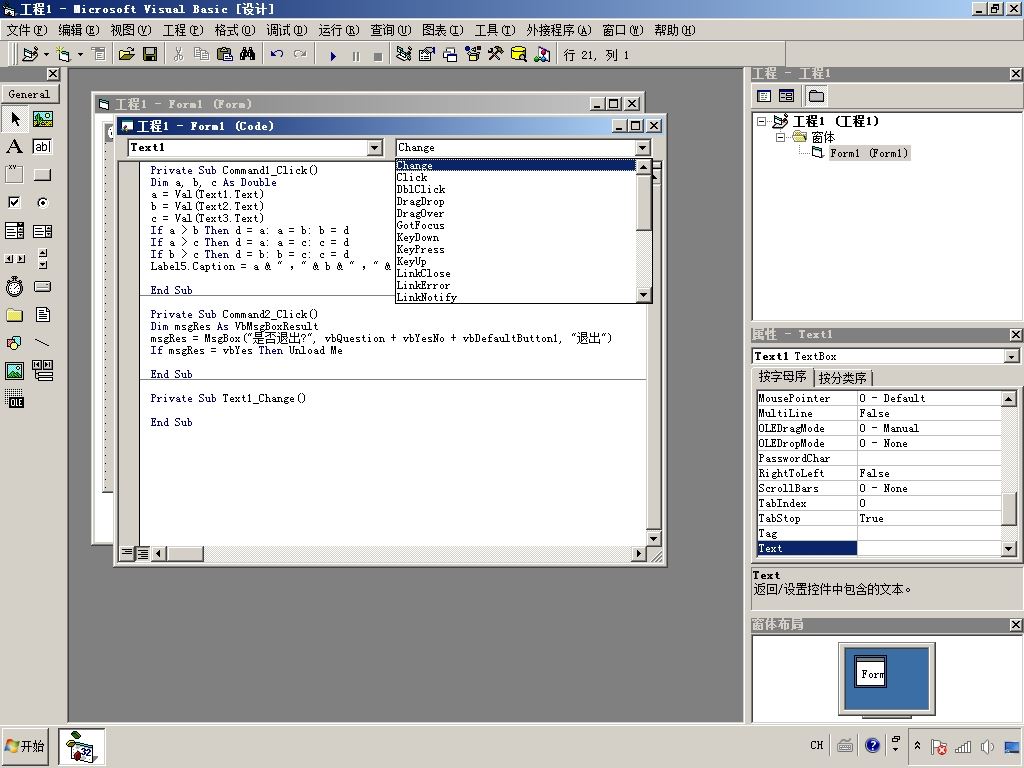Open the 文件(F) menu
Screen dimensions: 1024x768
tap(27, 30)
